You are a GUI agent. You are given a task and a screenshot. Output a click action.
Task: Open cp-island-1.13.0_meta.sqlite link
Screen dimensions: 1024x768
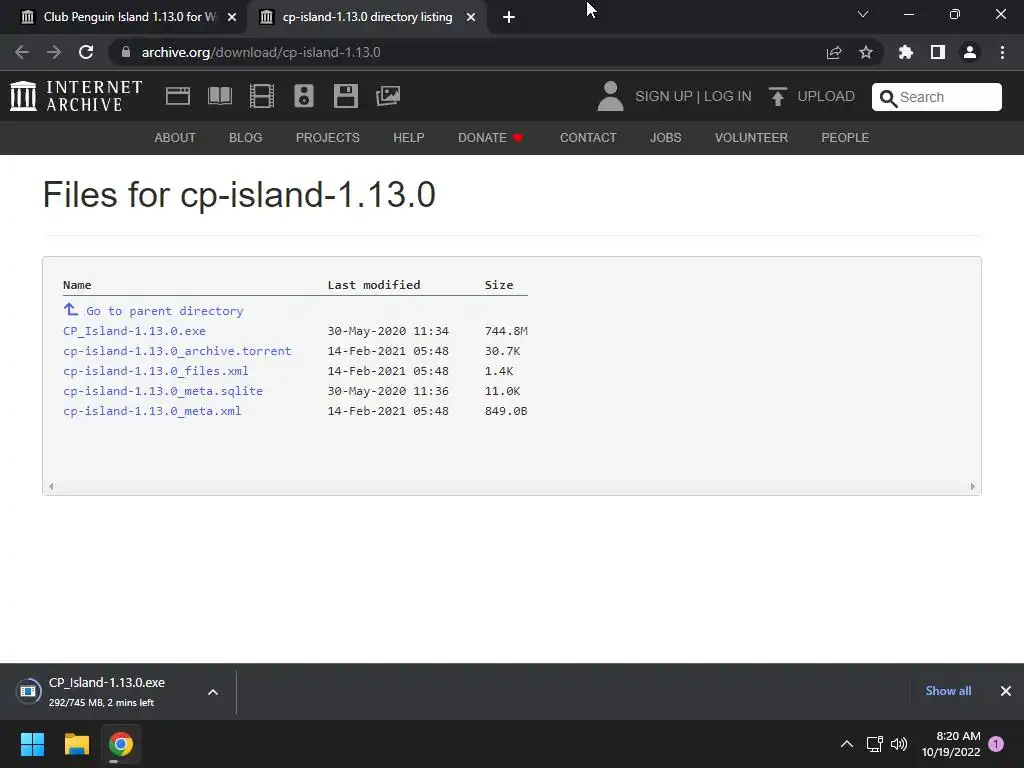[163, 391]
